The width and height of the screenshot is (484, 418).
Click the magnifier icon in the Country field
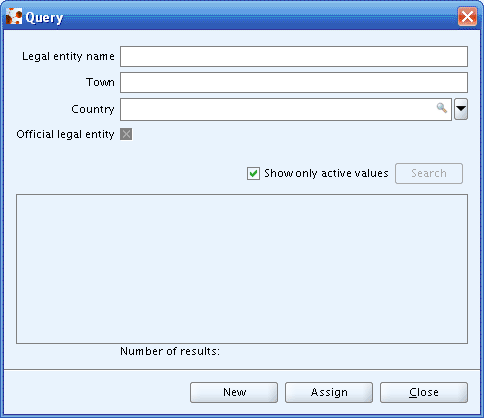click(442, 108)
